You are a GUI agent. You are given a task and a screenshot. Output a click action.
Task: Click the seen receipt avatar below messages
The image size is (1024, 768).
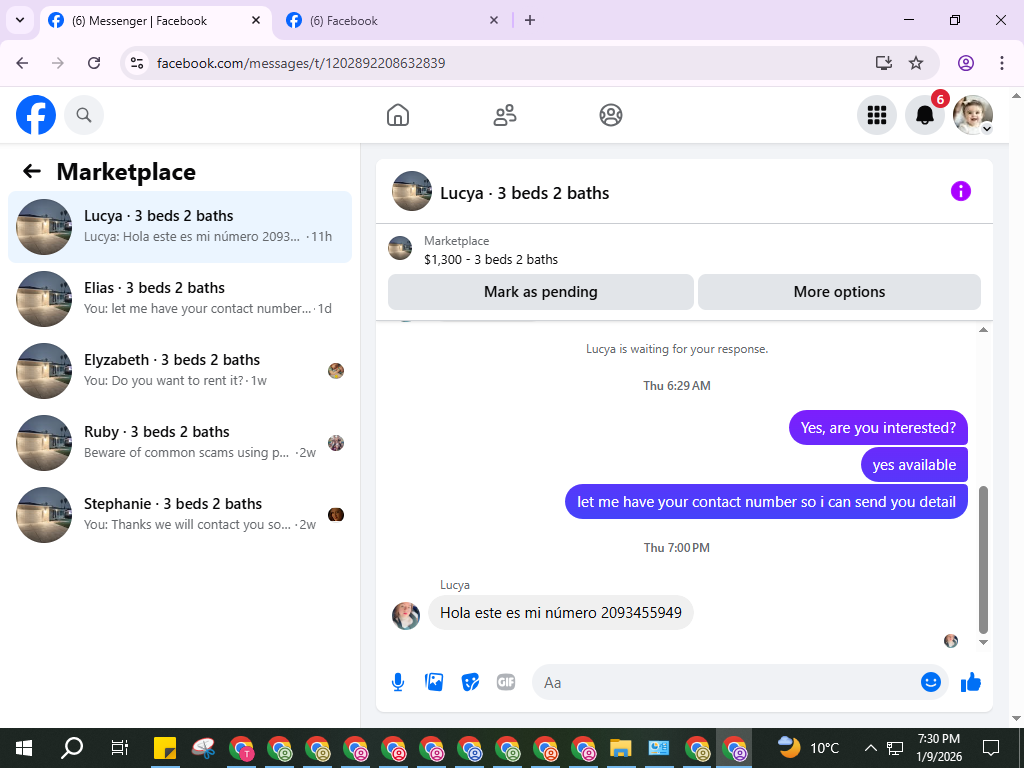click(x=951, y=641)
